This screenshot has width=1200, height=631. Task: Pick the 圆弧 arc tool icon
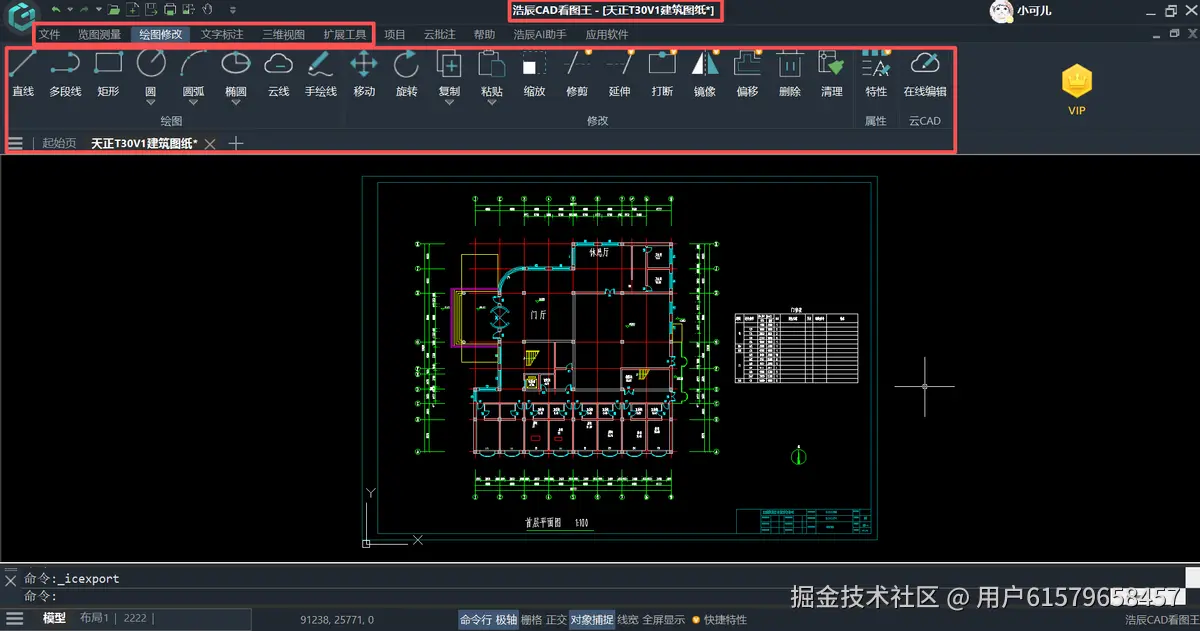coord(193,64)
